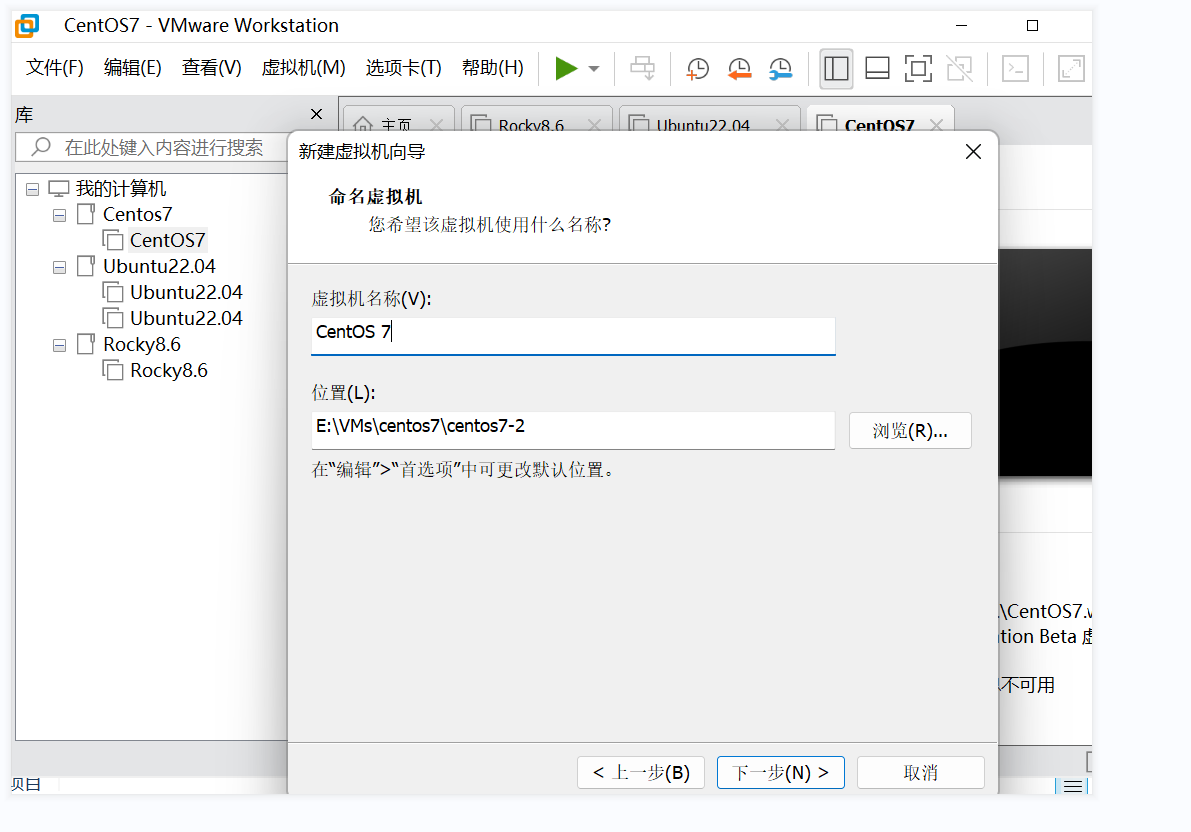This screenshot has width=1191, height=832.
Task: Close the library panel
Action: 317,114
